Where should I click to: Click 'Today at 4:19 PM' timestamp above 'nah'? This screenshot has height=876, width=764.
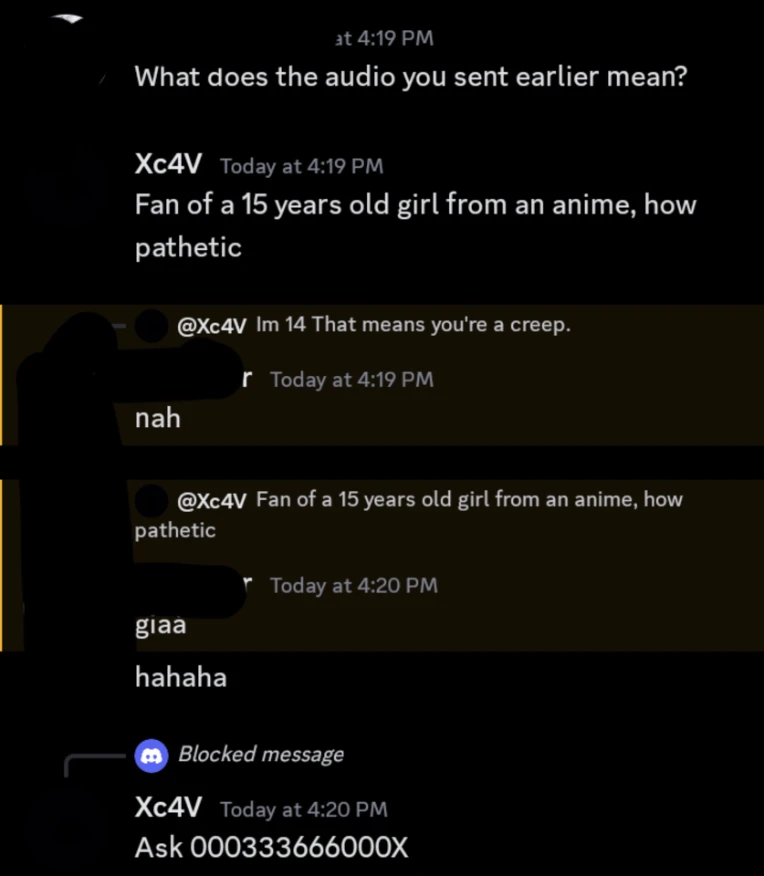tap(352, 380)
